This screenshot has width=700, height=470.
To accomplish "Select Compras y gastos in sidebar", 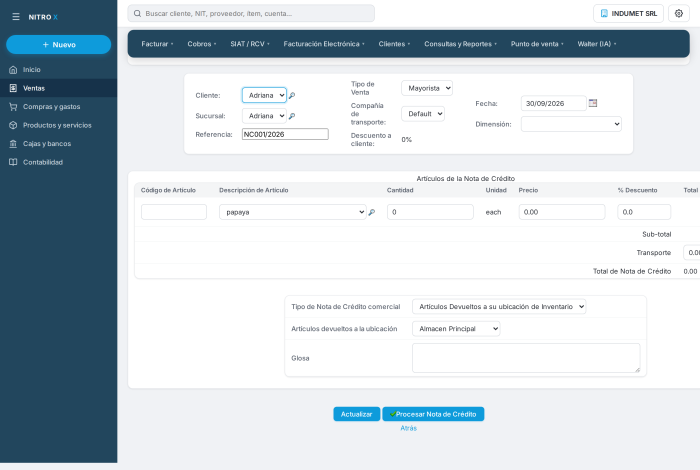I will [x=58, y=107].
